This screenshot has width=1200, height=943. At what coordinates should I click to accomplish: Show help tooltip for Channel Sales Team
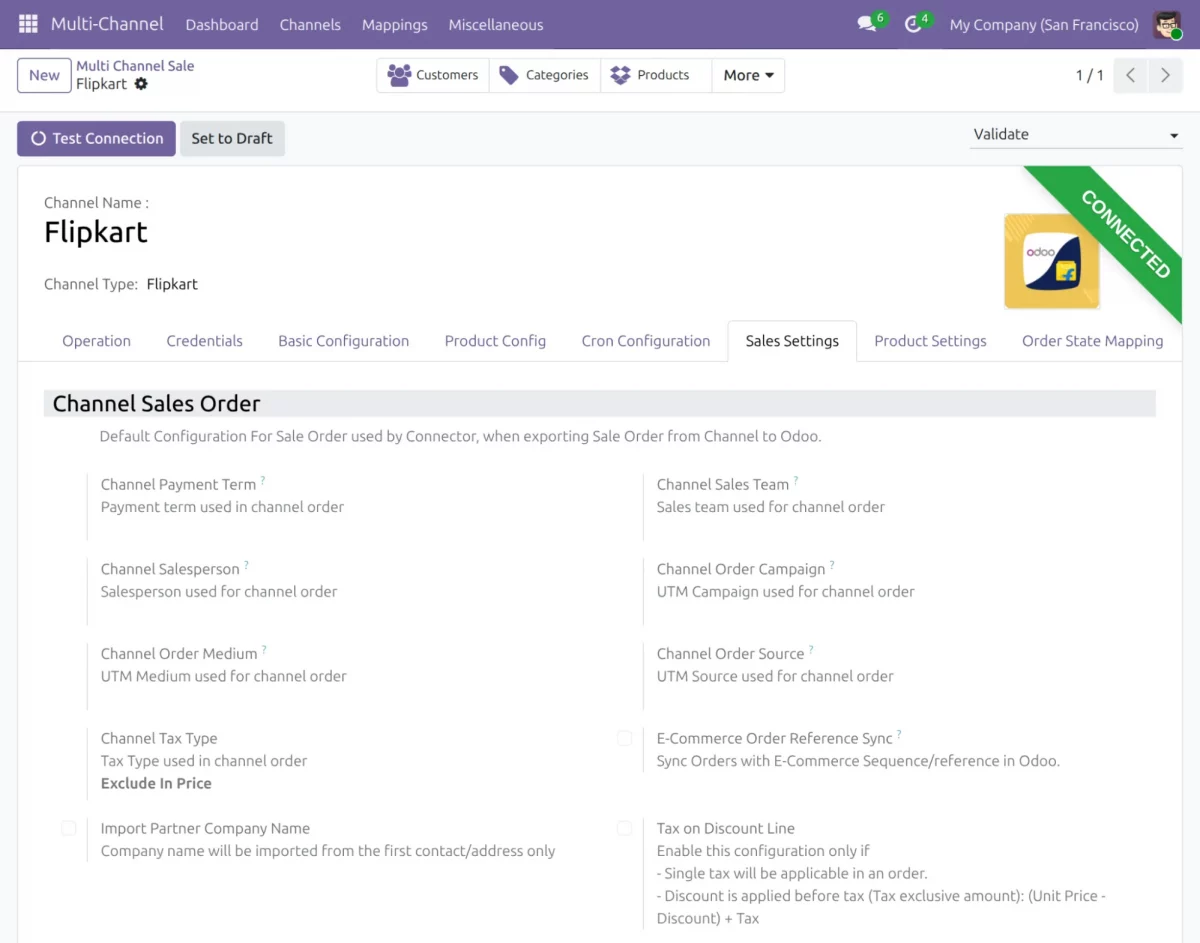click(796, 481)
